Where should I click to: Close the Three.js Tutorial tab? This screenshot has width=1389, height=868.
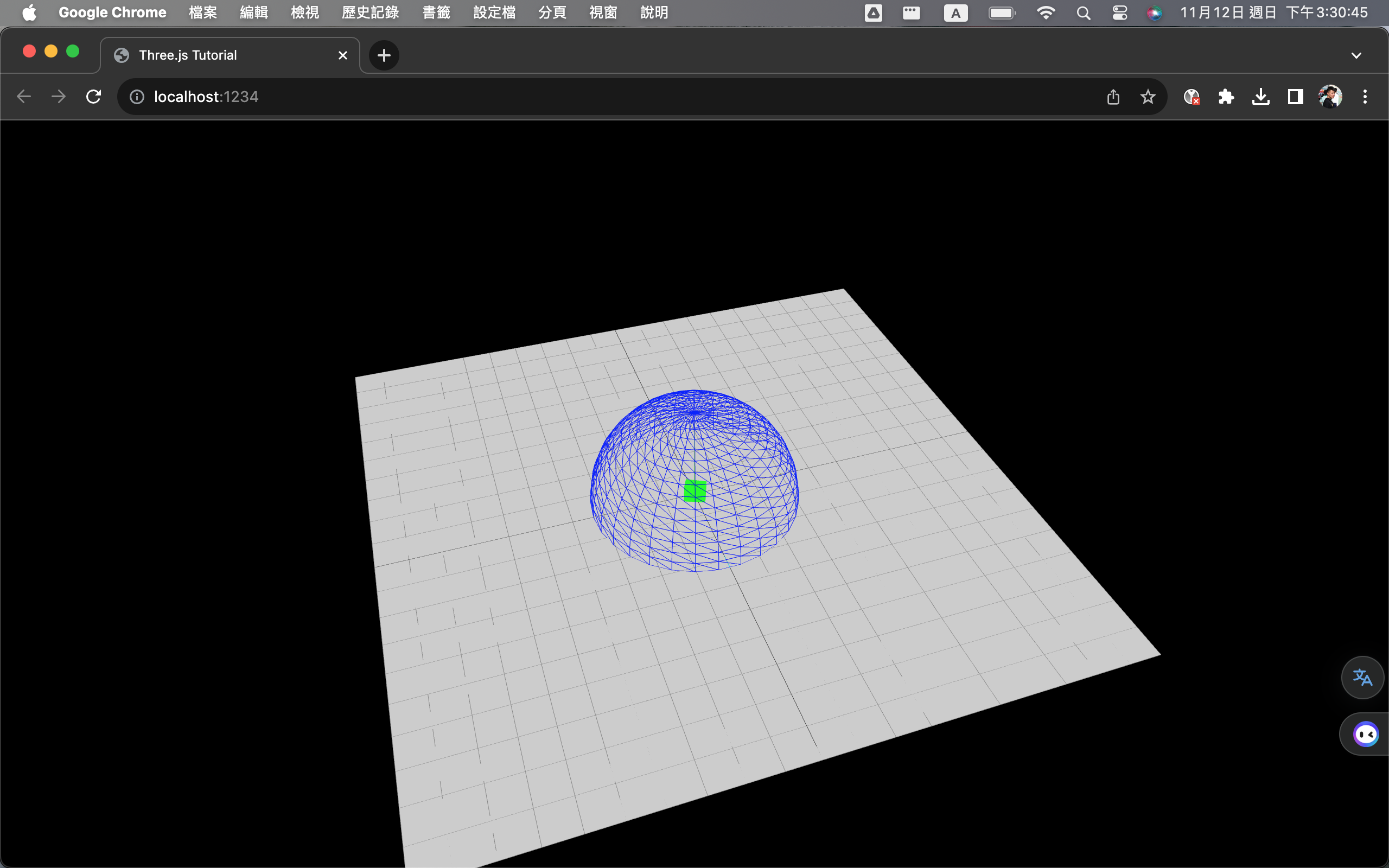[343, 55]
